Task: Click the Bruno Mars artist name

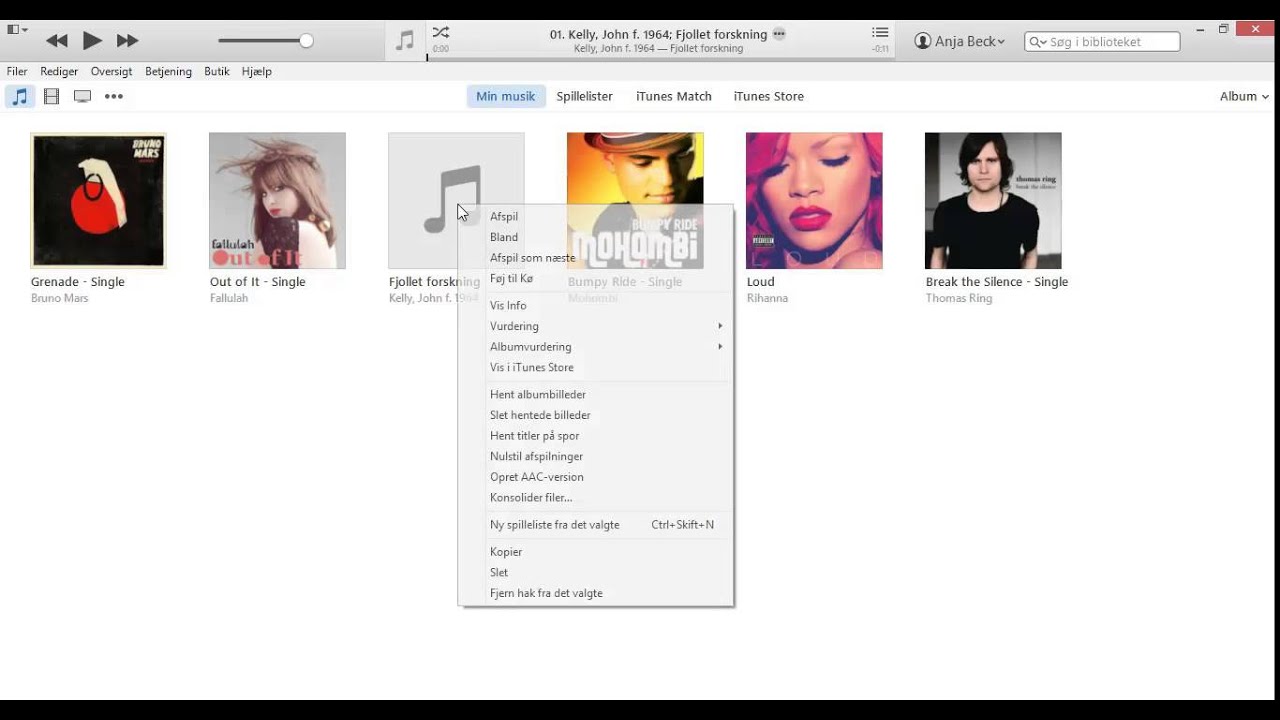Action: 59,299
